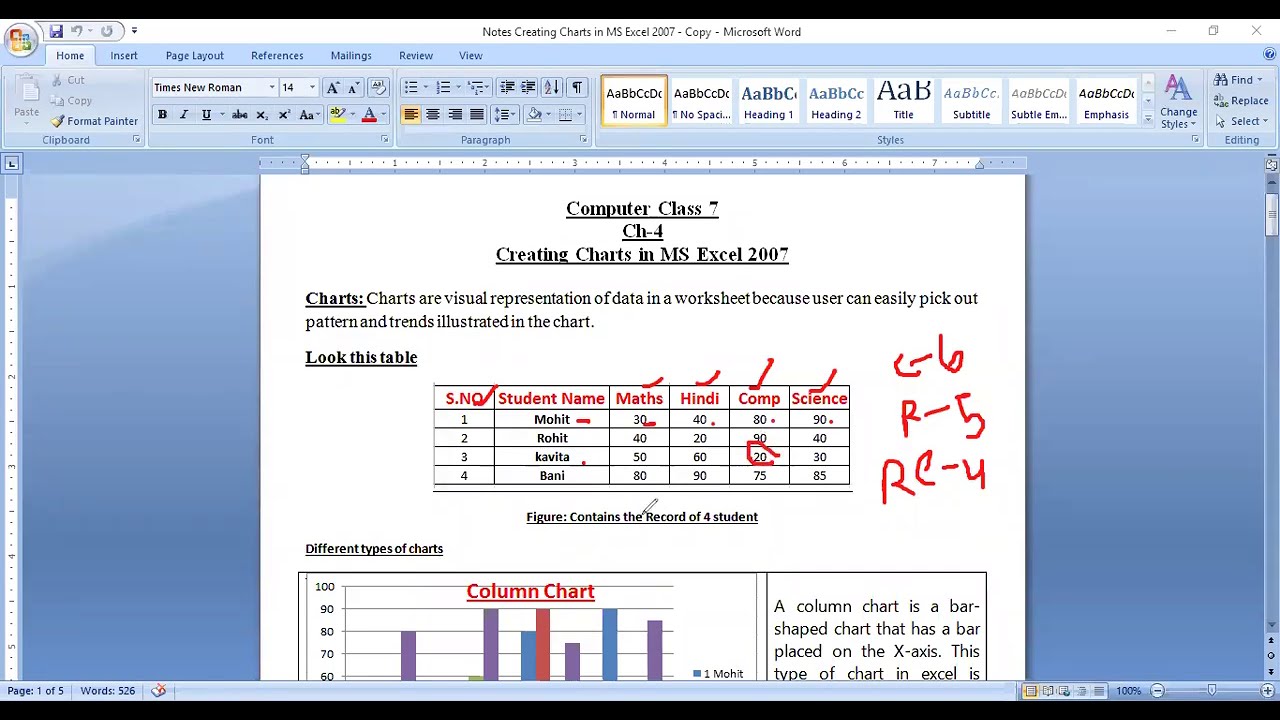
Task: Open the View ribbon tab
Action: (471, 56)
